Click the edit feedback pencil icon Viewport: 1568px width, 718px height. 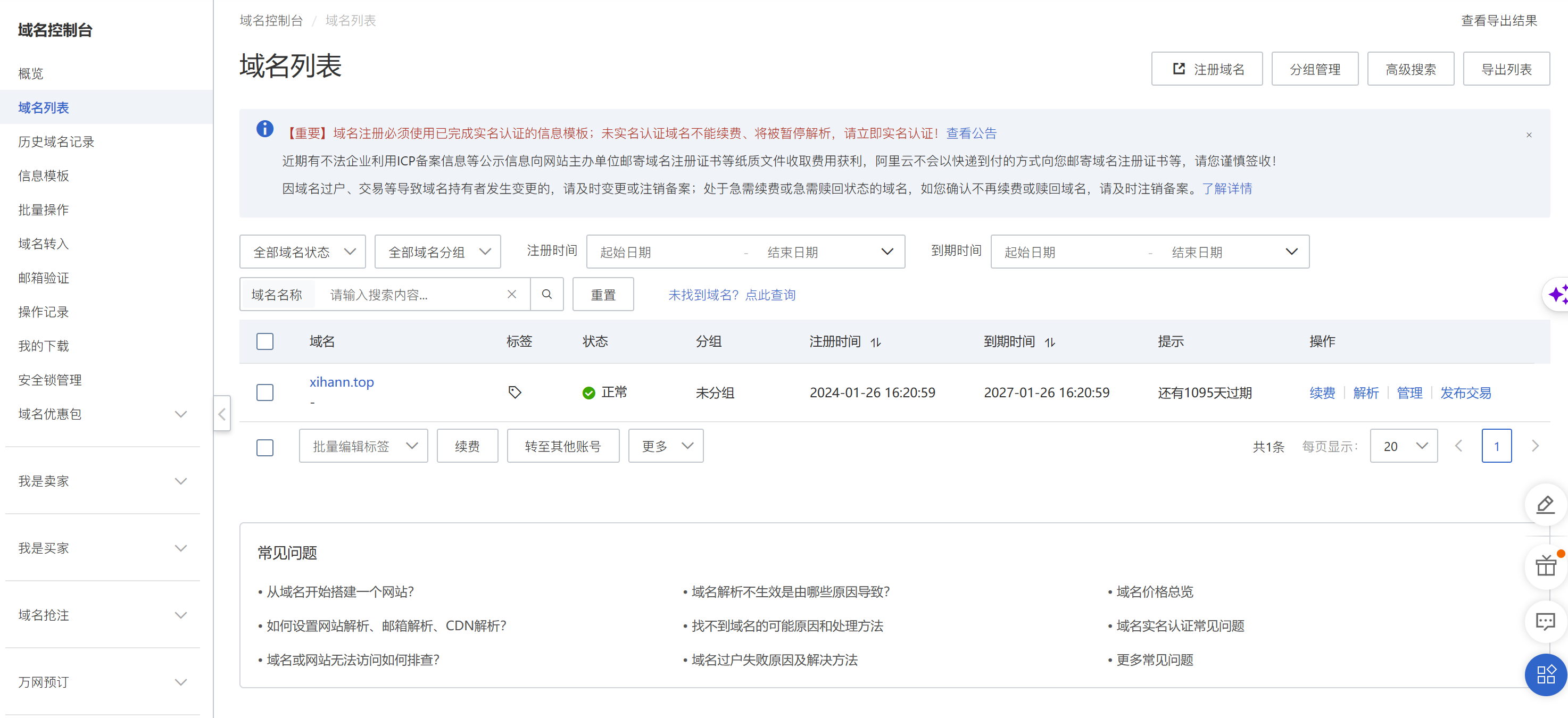[x=1546, y=505]
